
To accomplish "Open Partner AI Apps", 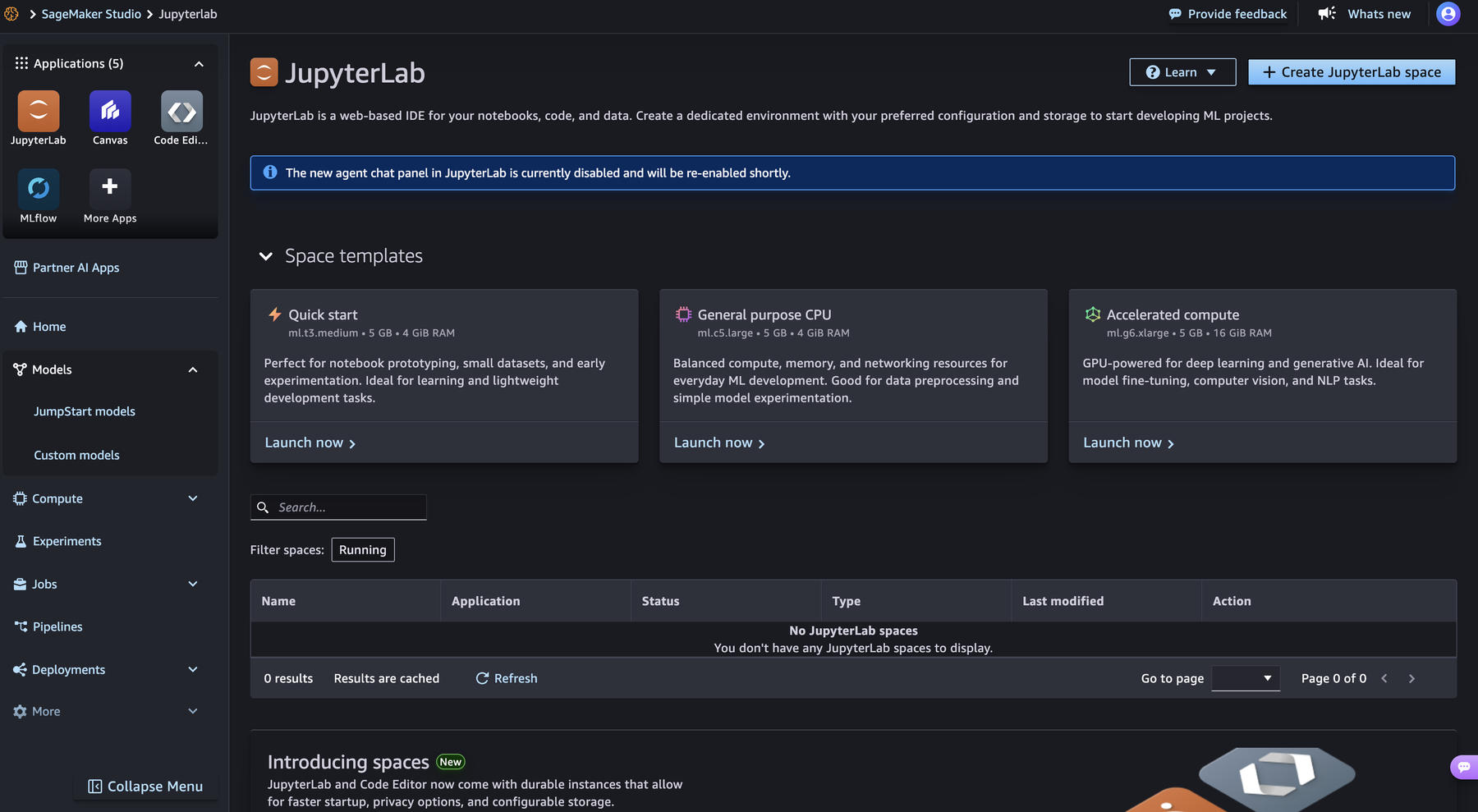I will pos(67,268).
